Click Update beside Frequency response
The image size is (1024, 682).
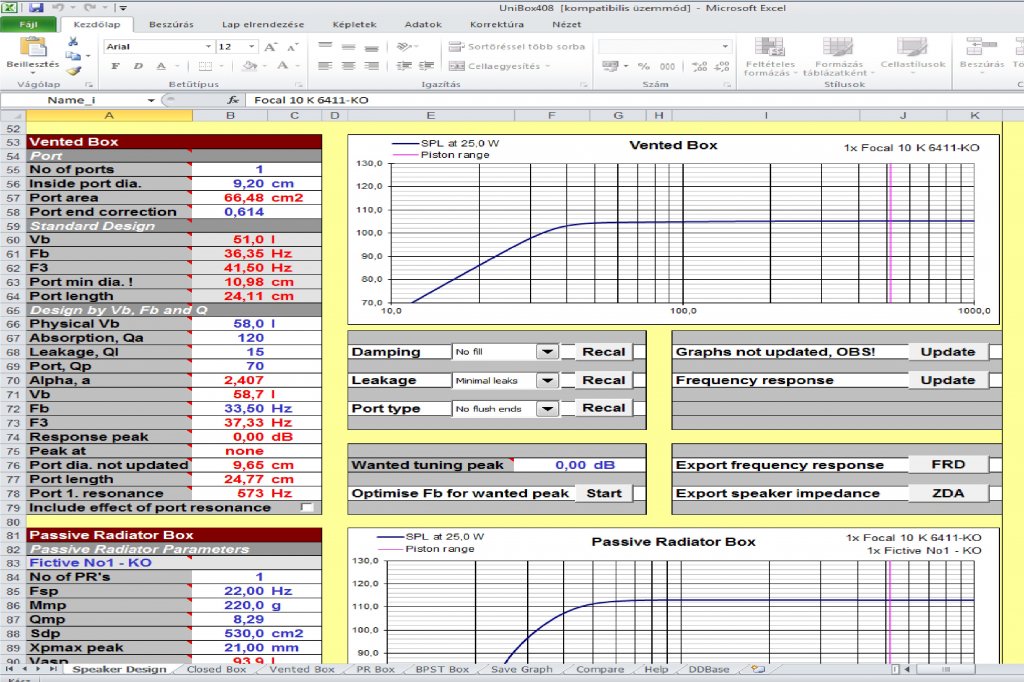[x=948, y=380]
